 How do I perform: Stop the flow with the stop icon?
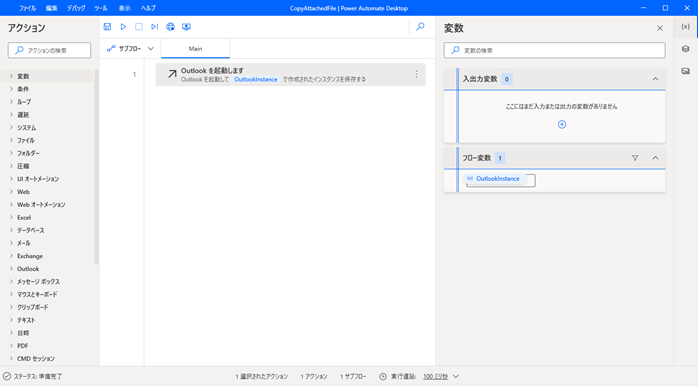[139, 27]
